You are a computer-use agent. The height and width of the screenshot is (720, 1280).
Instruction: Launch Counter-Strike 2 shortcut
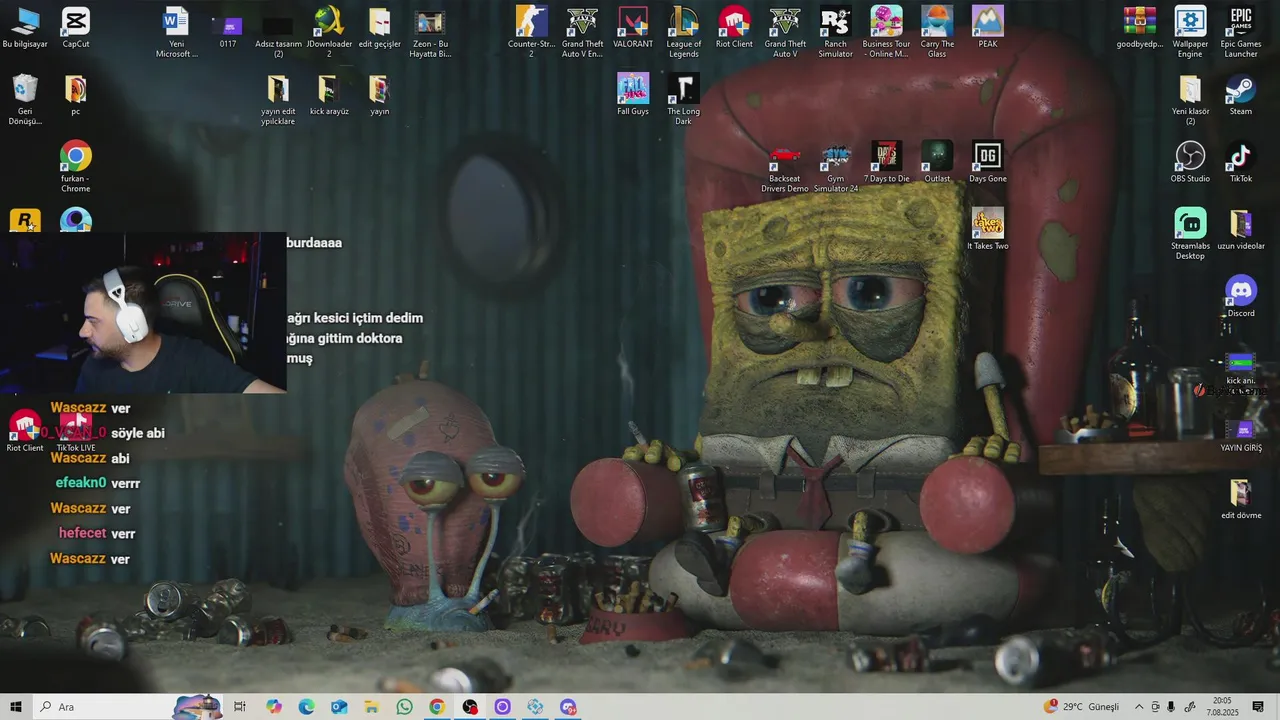(531, 33)
